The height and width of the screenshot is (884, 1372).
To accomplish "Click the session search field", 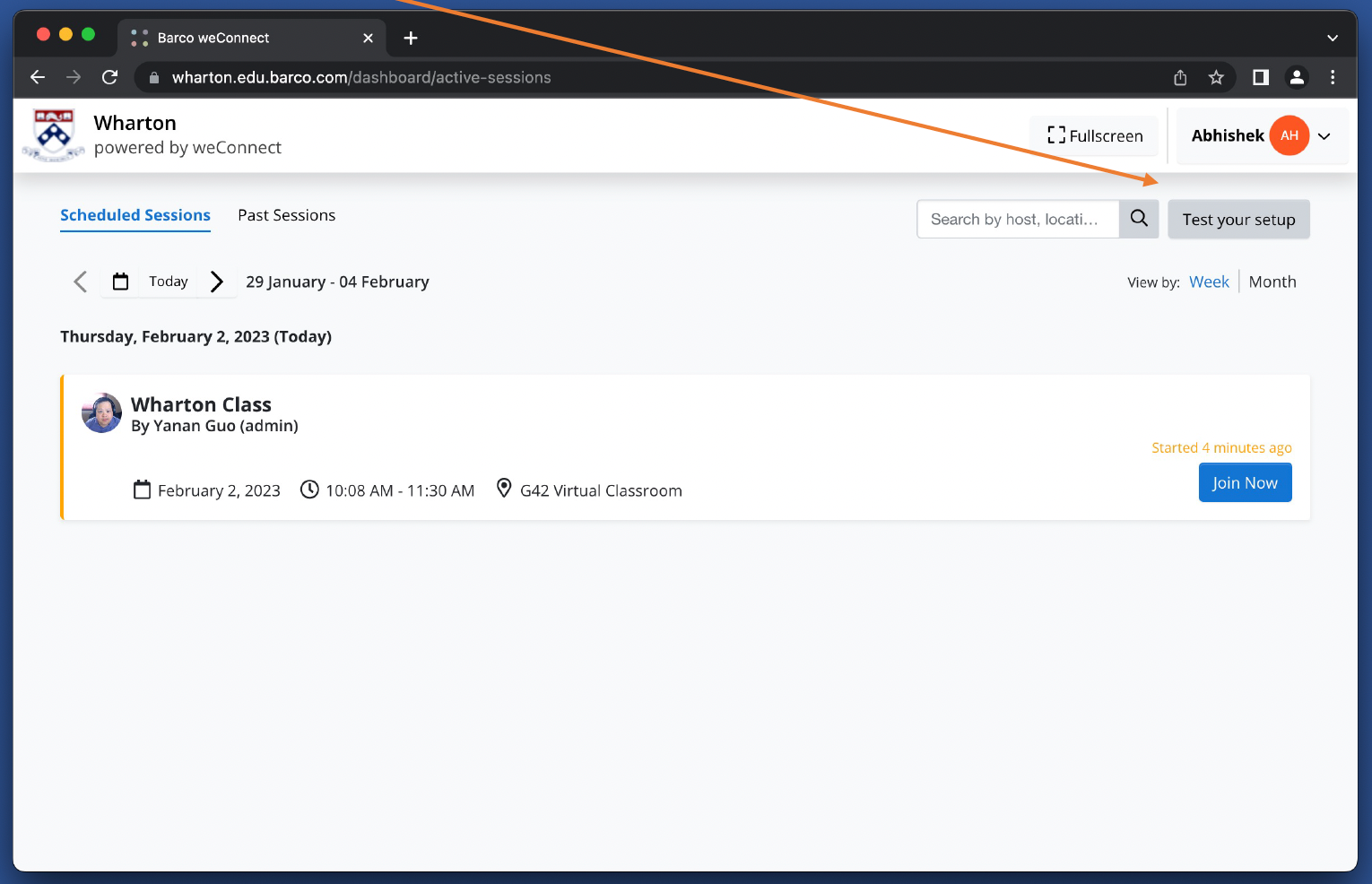I will click(x=1018, y=220).
